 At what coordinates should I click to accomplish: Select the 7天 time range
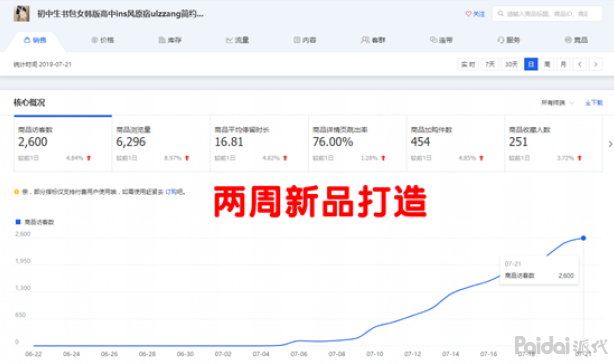(x=490, y=64)
